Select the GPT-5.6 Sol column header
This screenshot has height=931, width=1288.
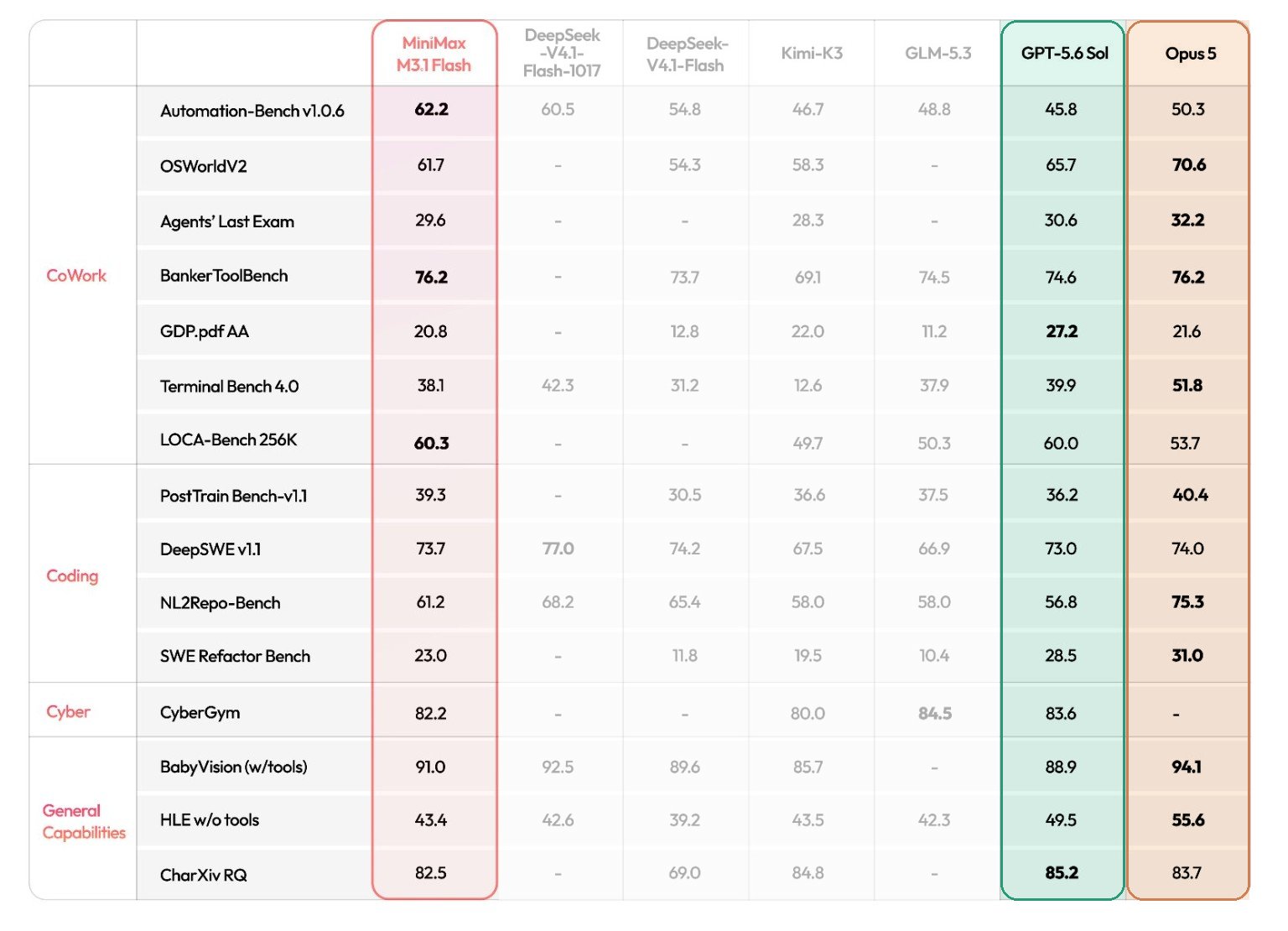1064,54
